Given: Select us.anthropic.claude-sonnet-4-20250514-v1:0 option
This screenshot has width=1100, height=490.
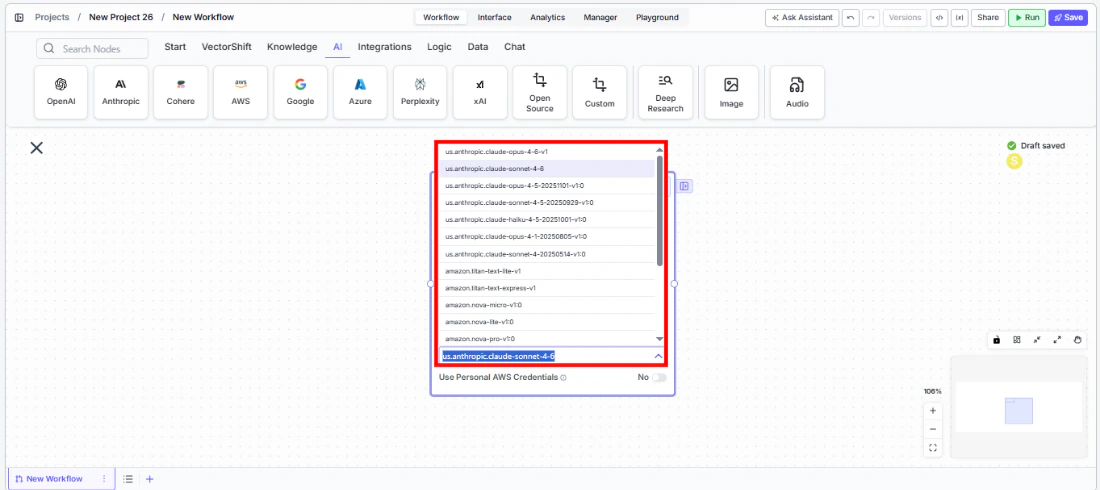Looking at the screenshot, I should [x=547, y=254].
